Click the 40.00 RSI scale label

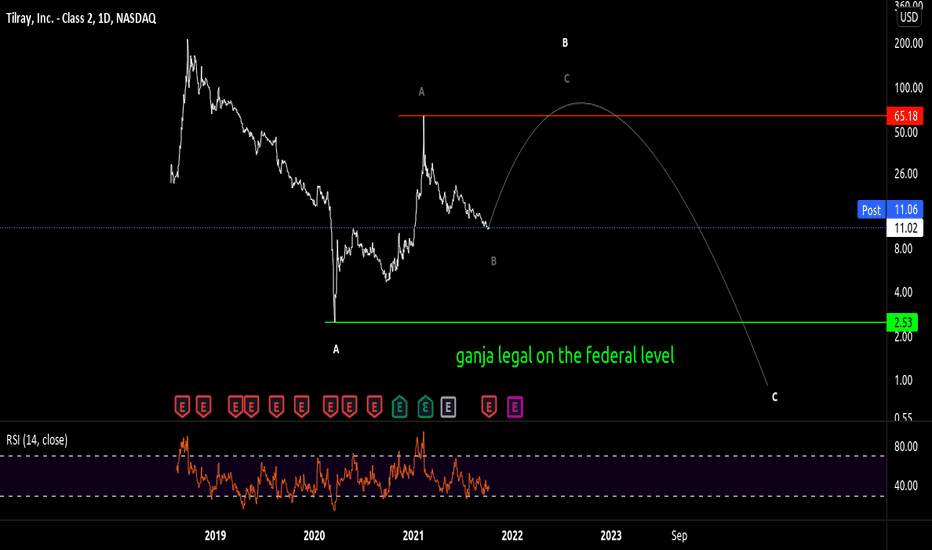[906, 486]
